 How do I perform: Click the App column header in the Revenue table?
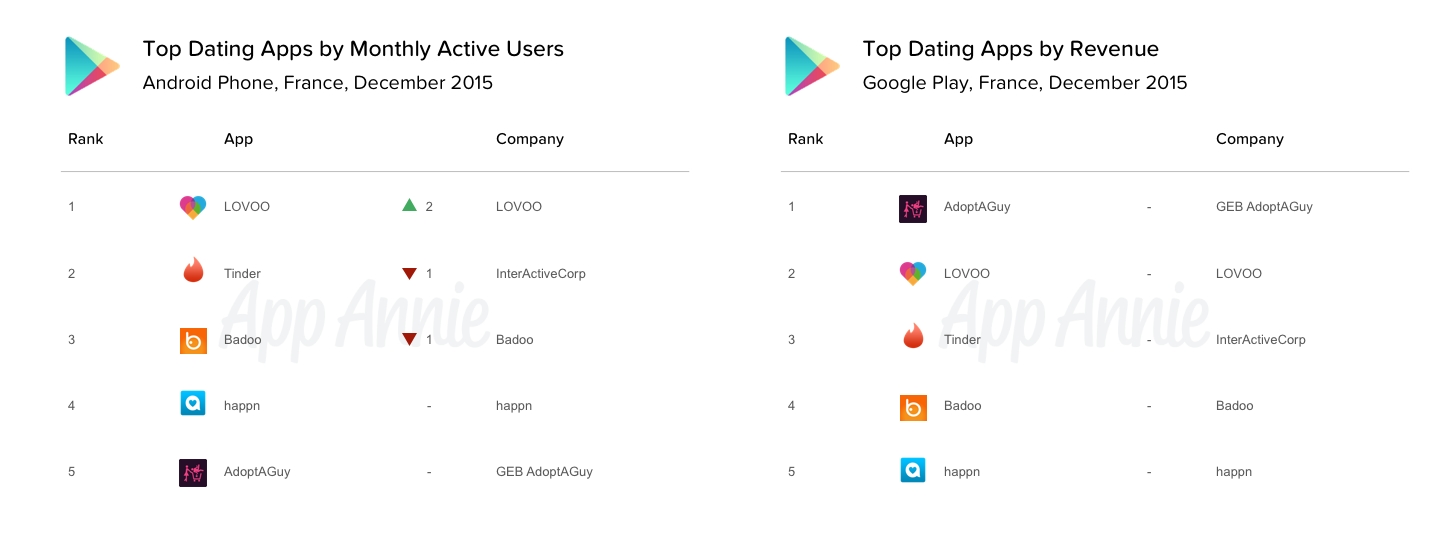click(958, 139)
